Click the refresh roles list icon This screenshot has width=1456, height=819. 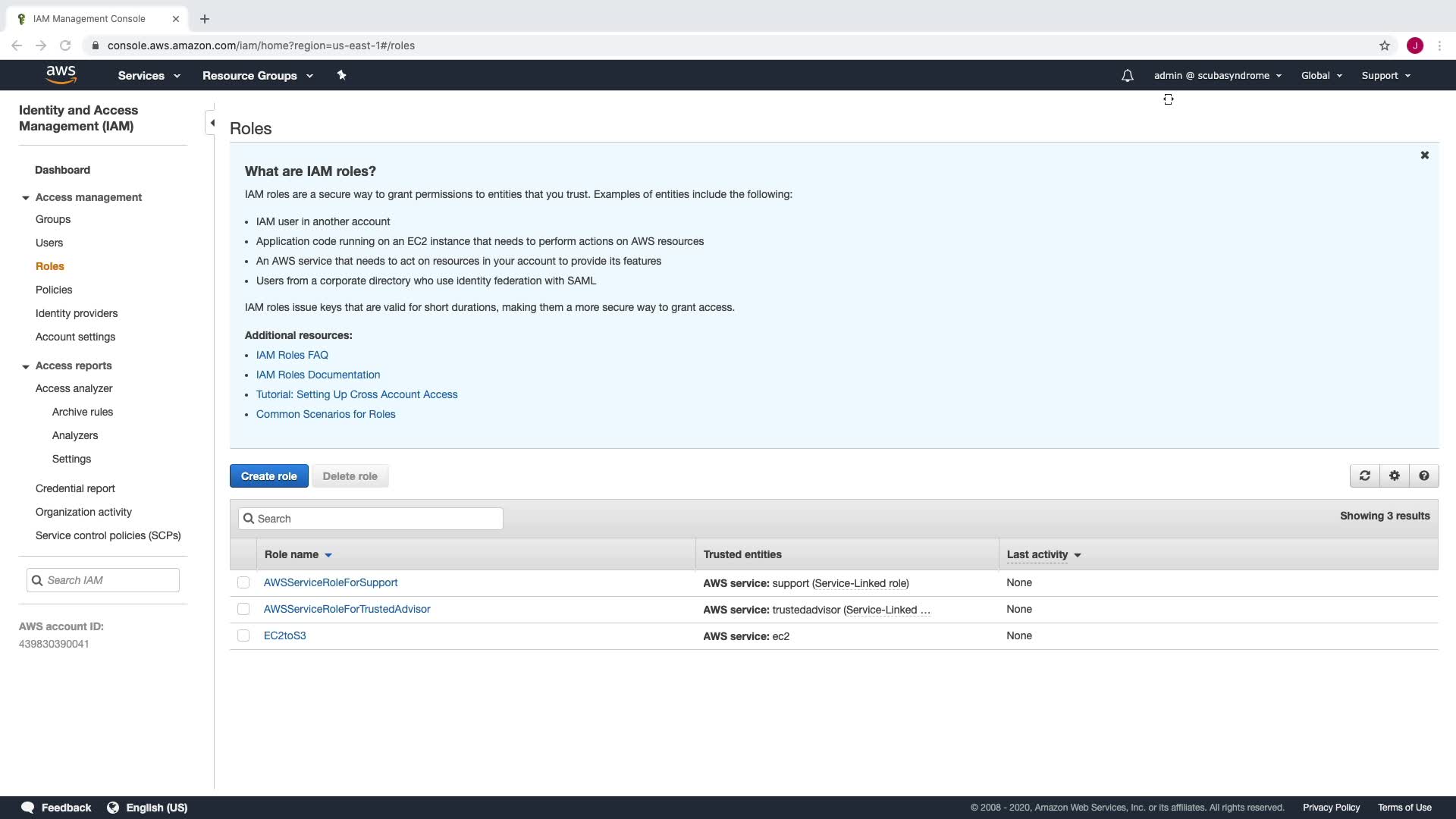1365,476
